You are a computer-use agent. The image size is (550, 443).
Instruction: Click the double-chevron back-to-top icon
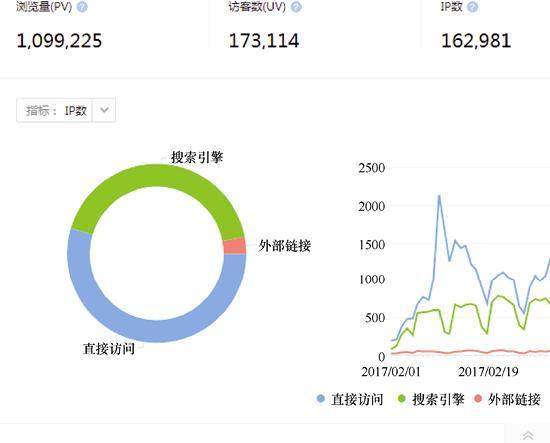coord(528,435)
